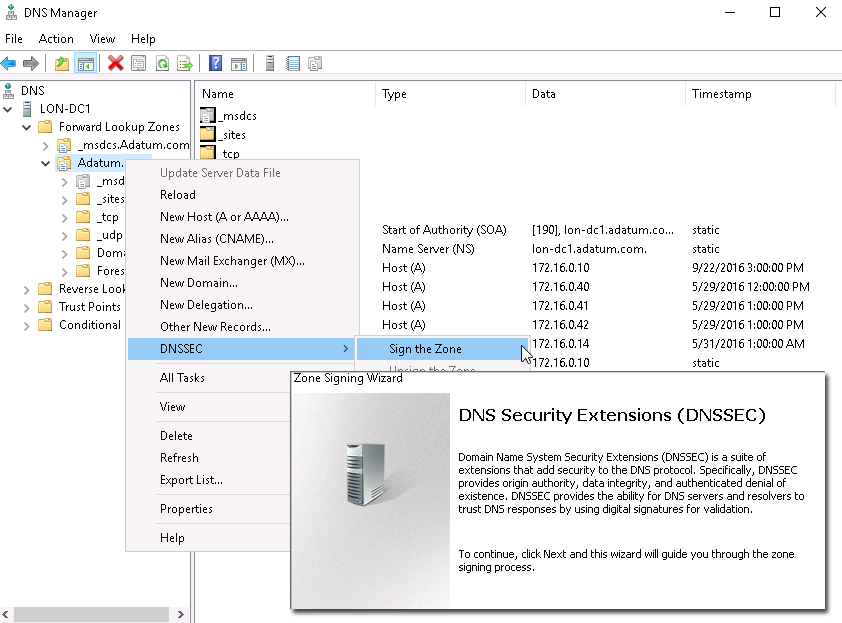
Task: Expand the Conditional Forwarders node
Action: pyautogui.click(x=26, y=326)
